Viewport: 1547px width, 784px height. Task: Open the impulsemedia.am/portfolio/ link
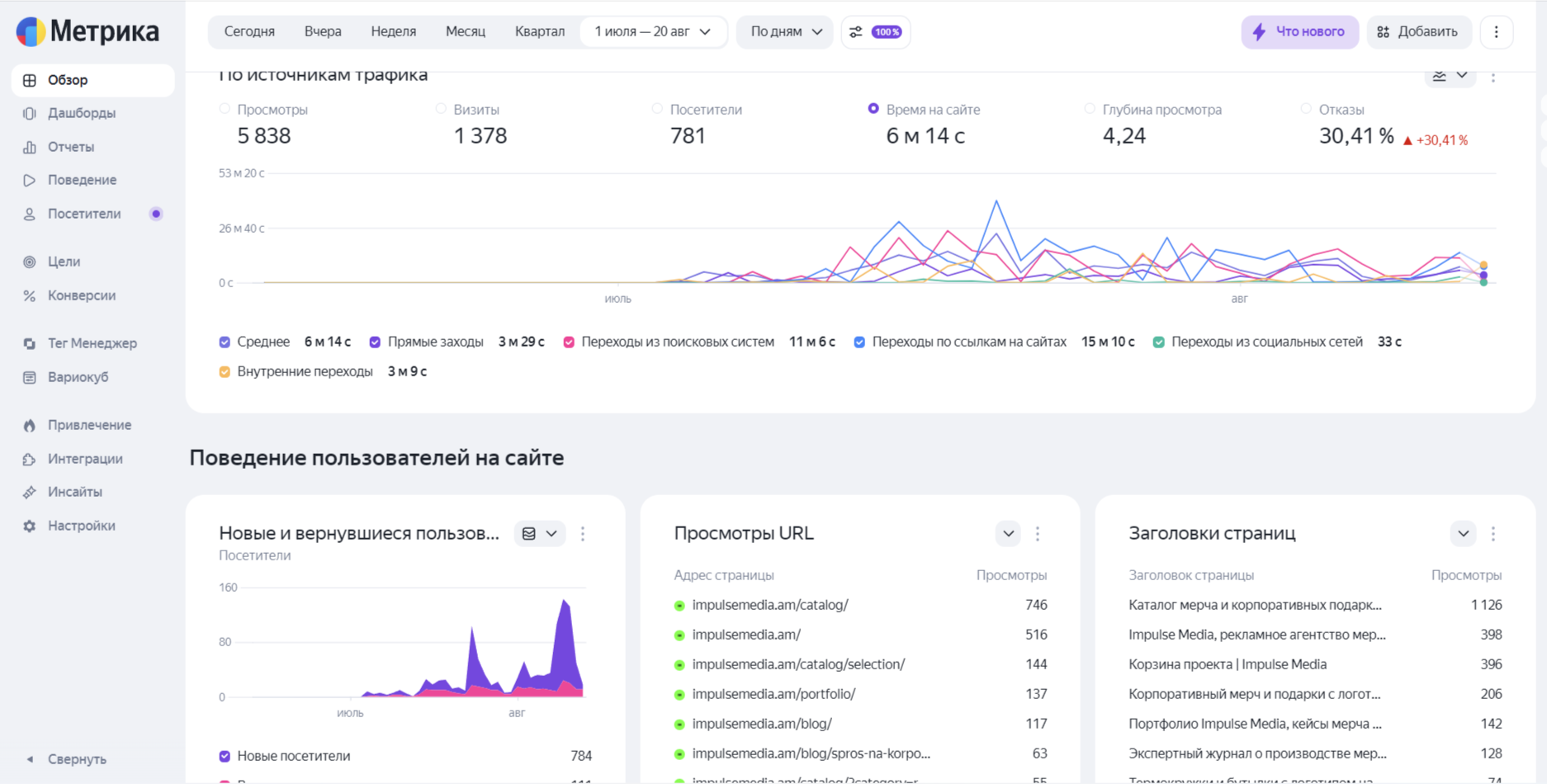click(773, 694)
